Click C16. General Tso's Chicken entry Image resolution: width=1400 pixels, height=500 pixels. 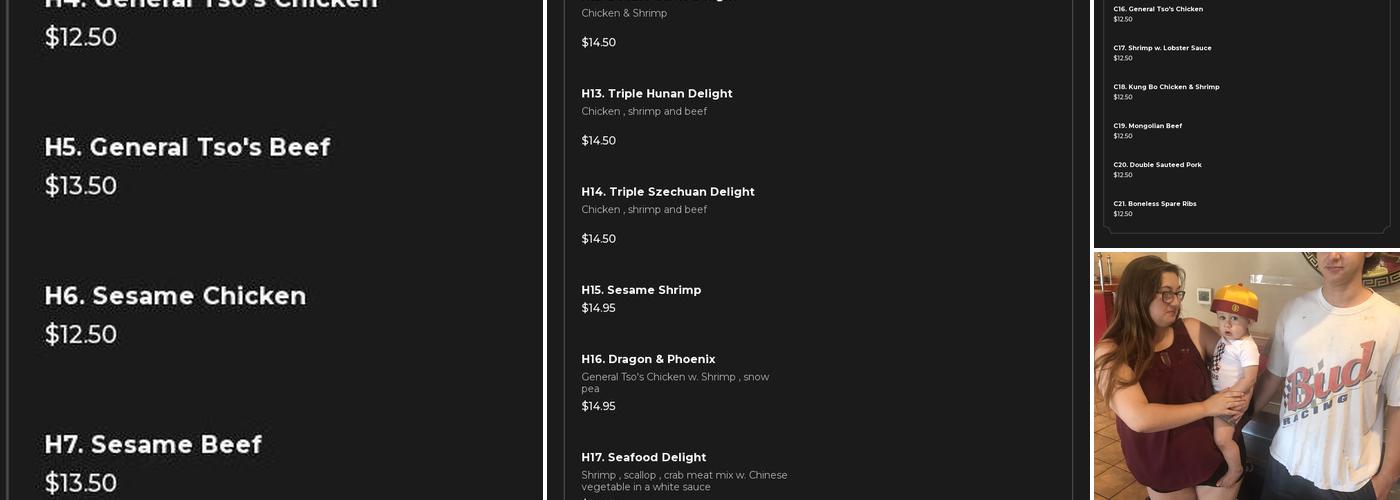1158,9
